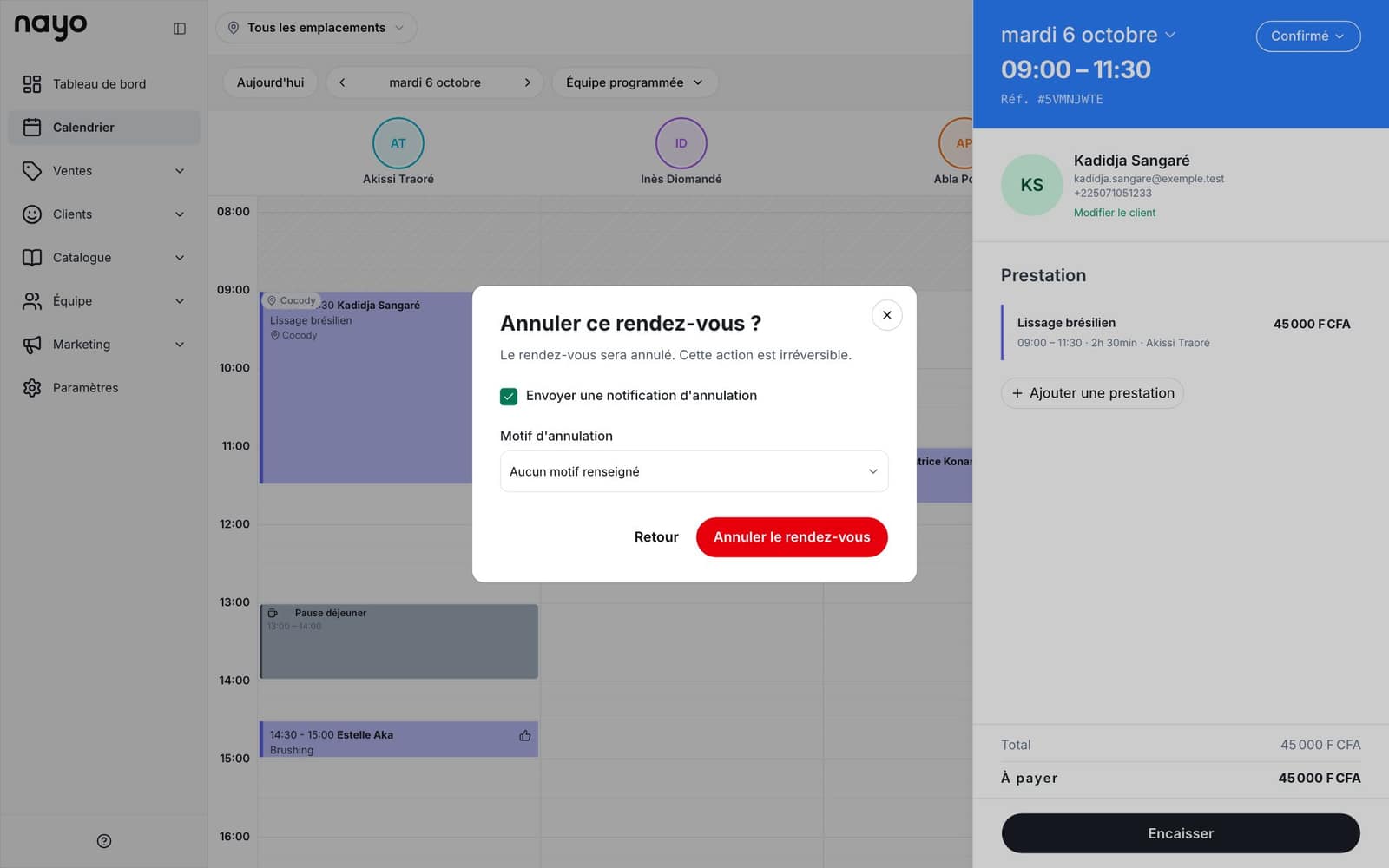Open the Lissage brésilien service line

pyautogui.click(x=1181, y=332)
